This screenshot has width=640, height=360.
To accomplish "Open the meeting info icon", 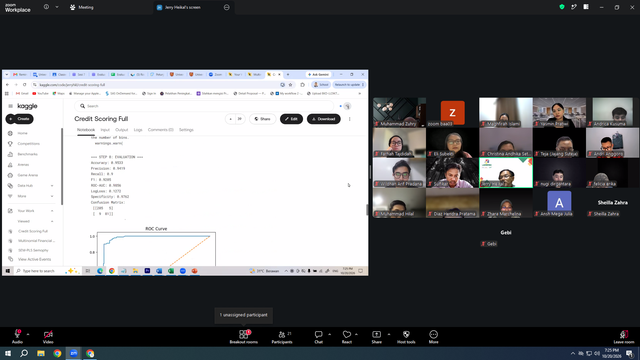I will [46, 7].
